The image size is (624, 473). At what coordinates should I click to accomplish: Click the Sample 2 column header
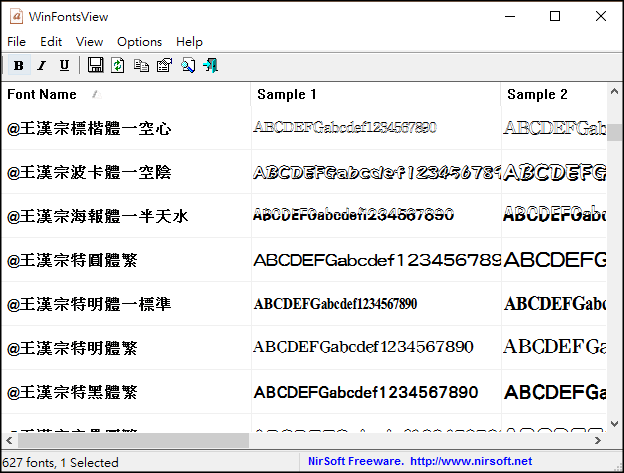tap(554, 94)
